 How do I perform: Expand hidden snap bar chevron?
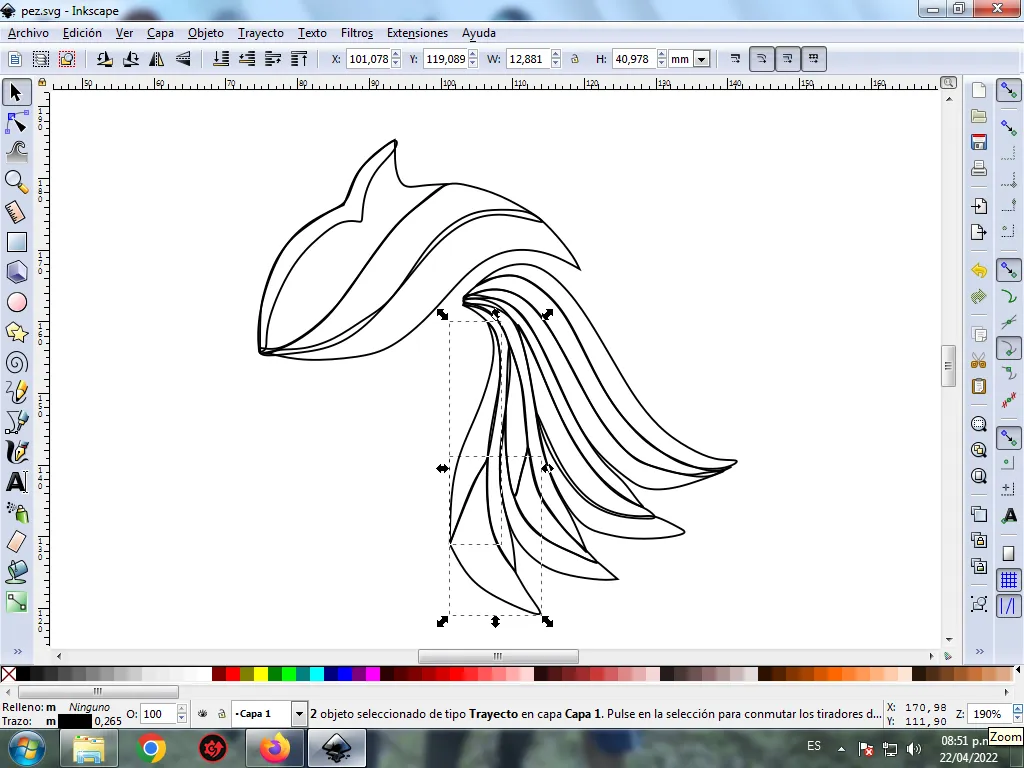980,651
